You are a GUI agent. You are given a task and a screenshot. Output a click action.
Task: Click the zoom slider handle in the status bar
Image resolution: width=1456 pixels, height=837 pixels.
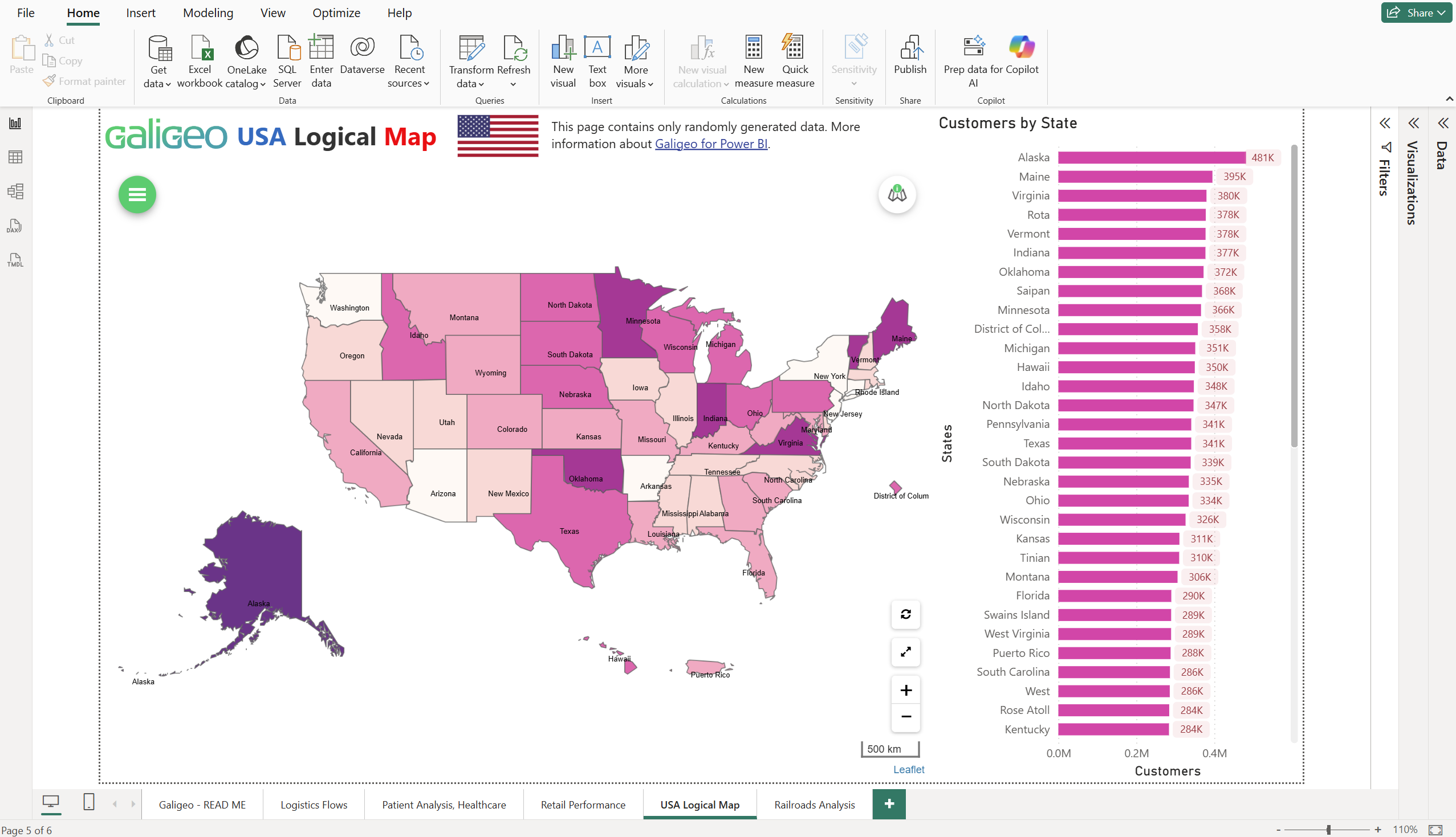coord(1328,830)
